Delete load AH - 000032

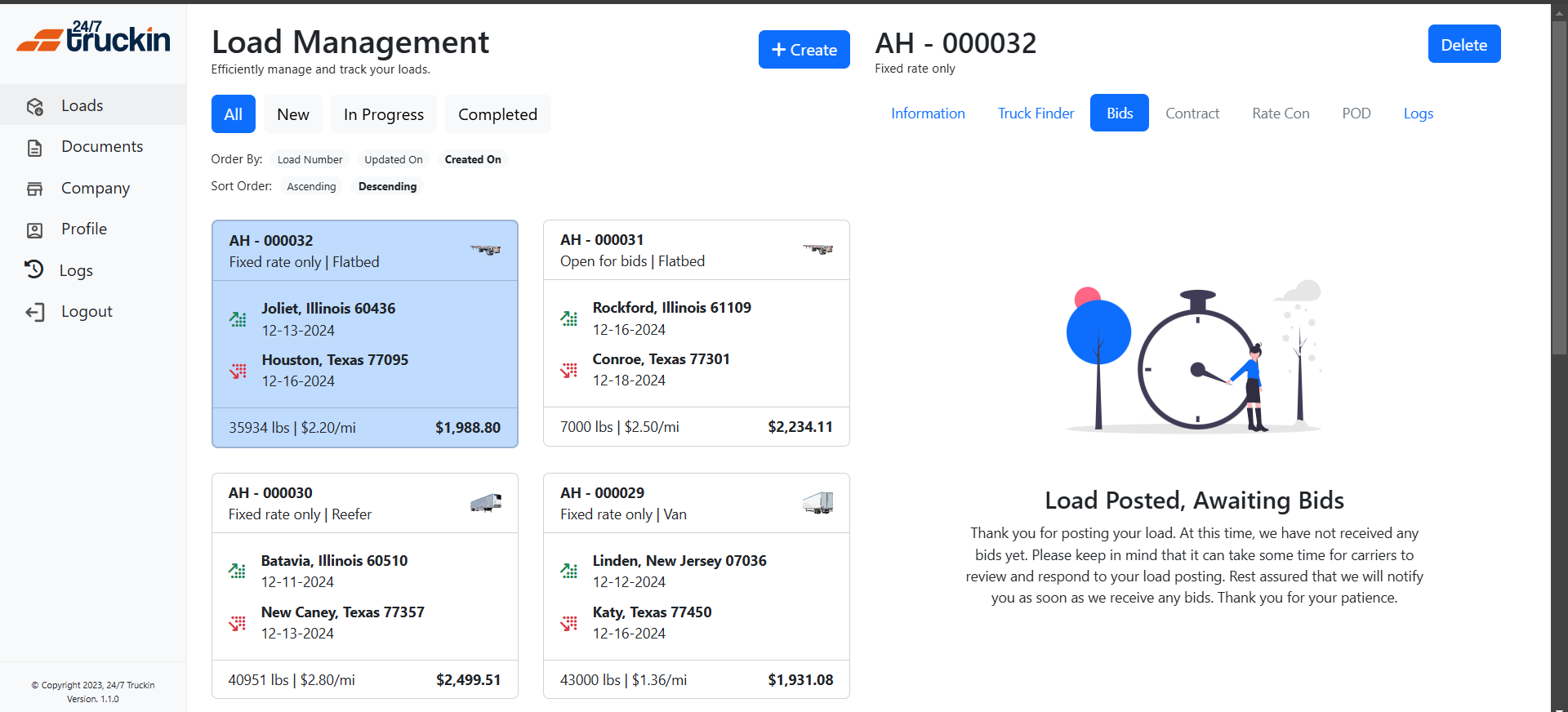[x=1463, y=44]
